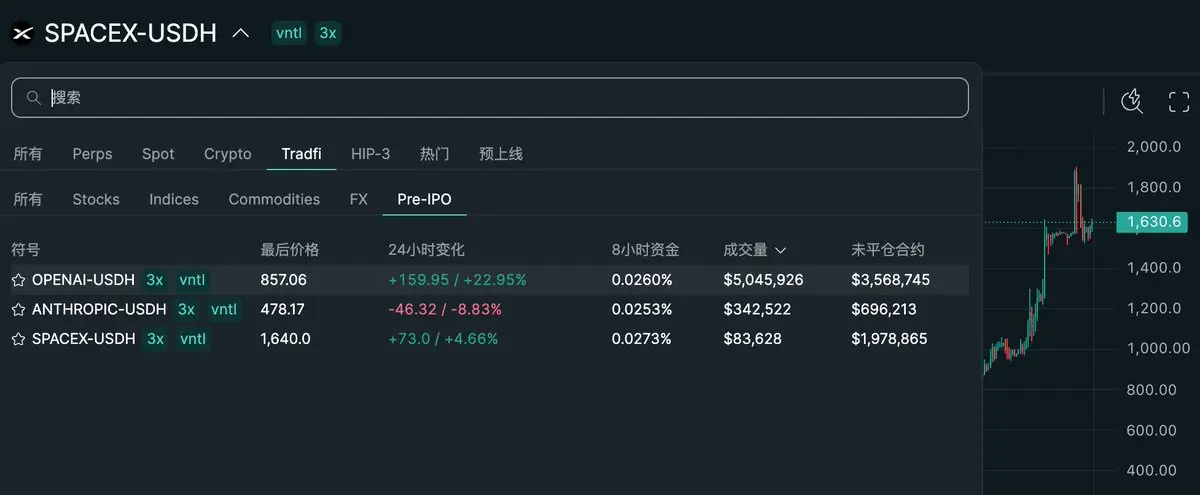Viewport: 1200px width, 495px height.
Task: Collapse the SPACEX-USDH market selector chevron
Action: click(240, 33)
